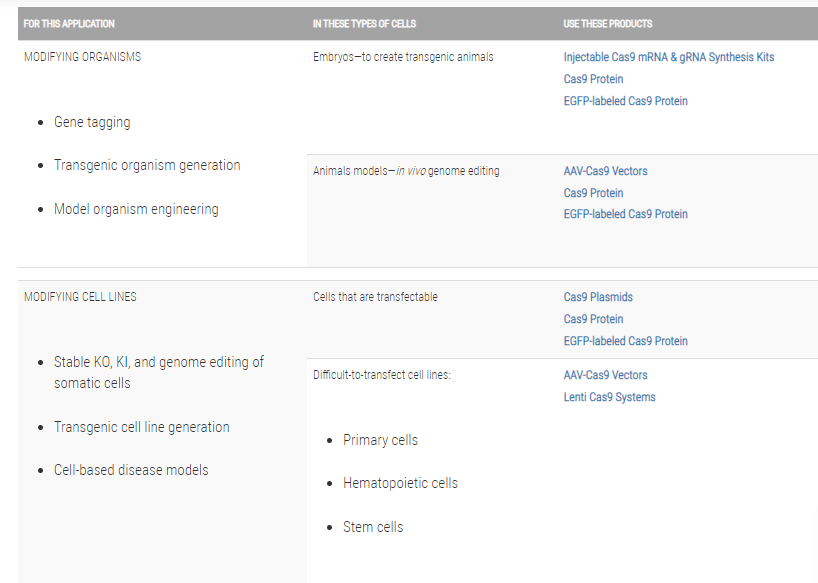Open the Cas9 Plasmids link
The height and width of the screenshot is (583, 818).
(598, 297)
